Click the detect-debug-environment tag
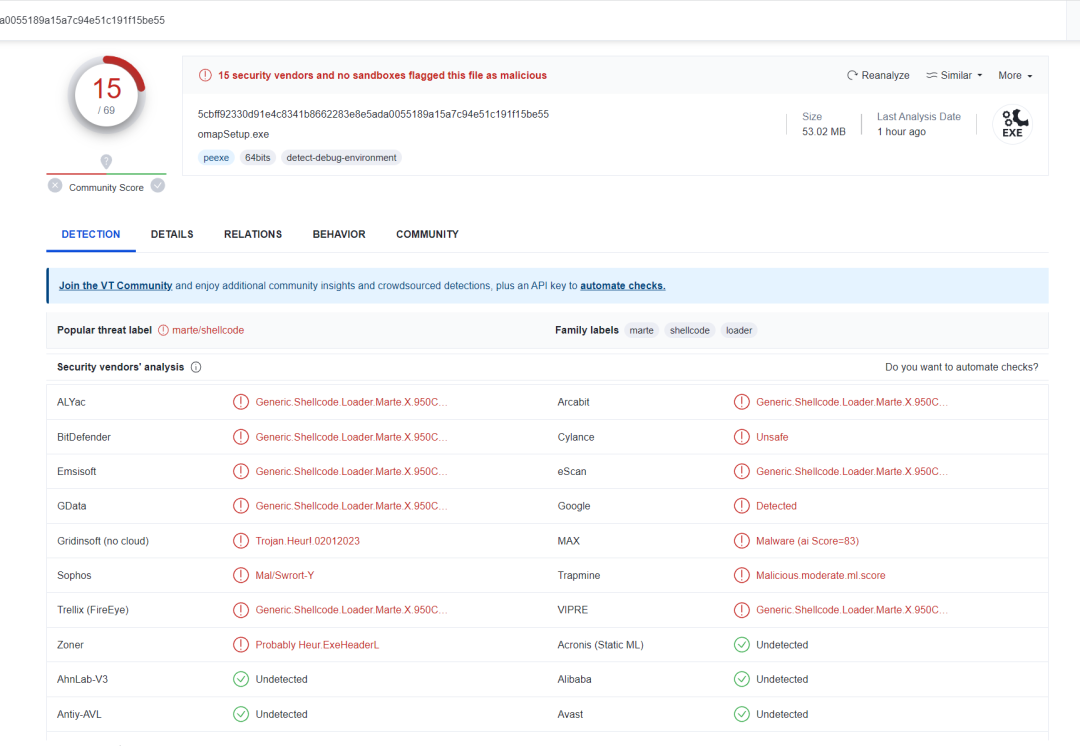Viewport: 1080px width, 746px height. (x=342, y=158)
